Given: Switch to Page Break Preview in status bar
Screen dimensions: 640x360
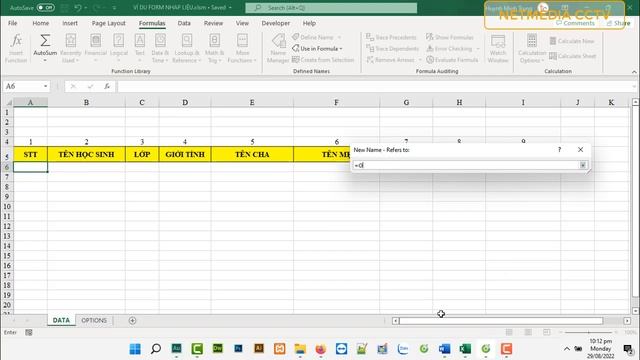Looking at the screenshot, I should [547, 332].
